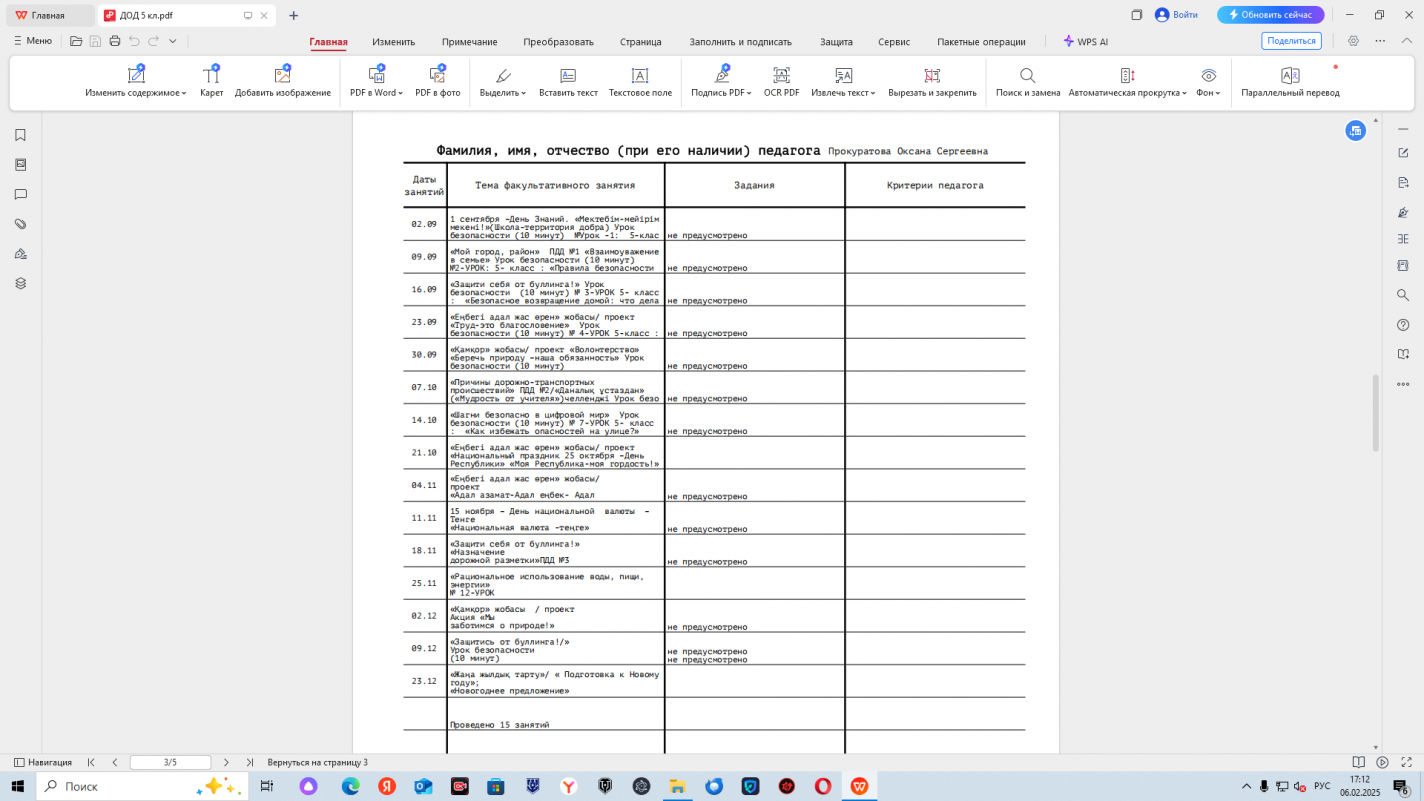Expand Автоматическая прокрутка options
This screenshot has width=1424, height=801.
[1184, 93]
